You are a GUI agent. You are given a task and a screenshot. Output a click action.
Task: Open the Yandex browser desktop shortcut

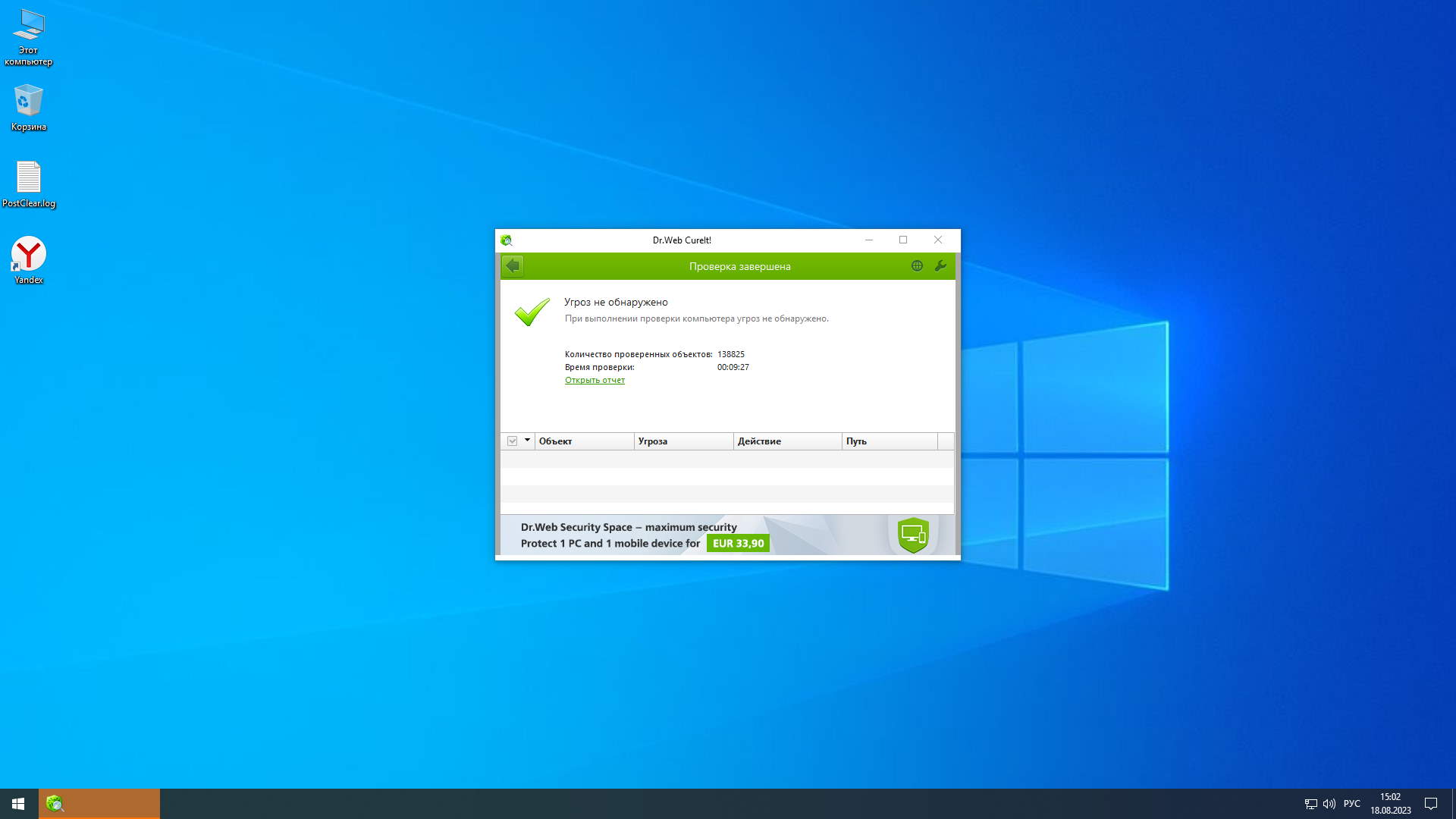click(29, 255)
